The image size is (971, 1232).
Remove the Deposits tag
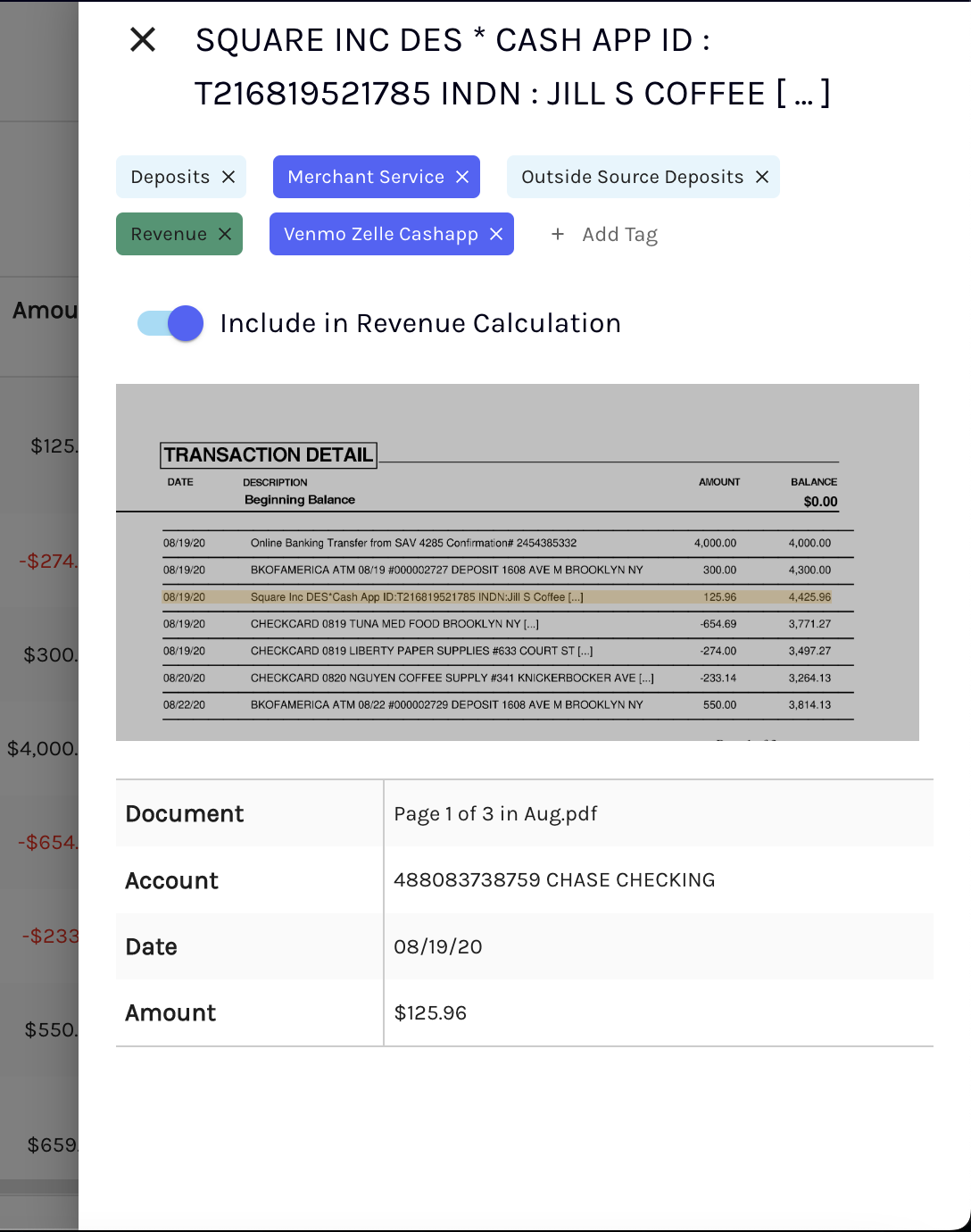tap(228, 177)
